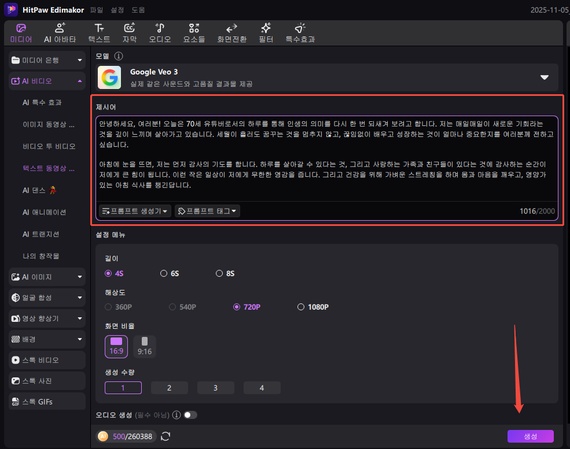
Task: Open the 미디어 tab icon
Action: 21,28
